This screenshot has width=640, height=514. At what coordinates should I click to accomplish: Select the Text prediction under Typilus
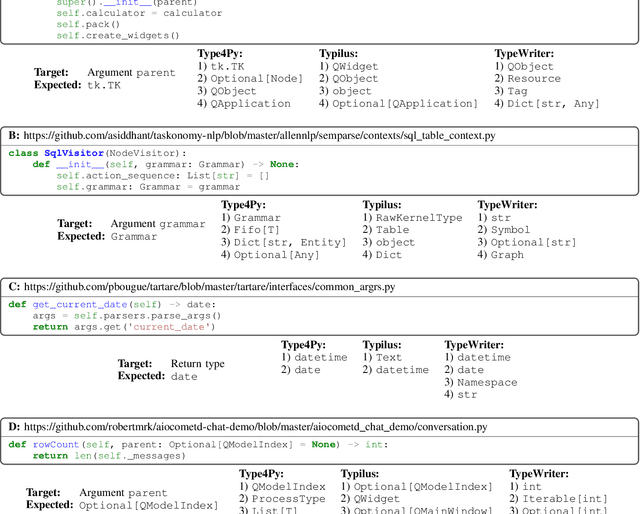[388, 357]
